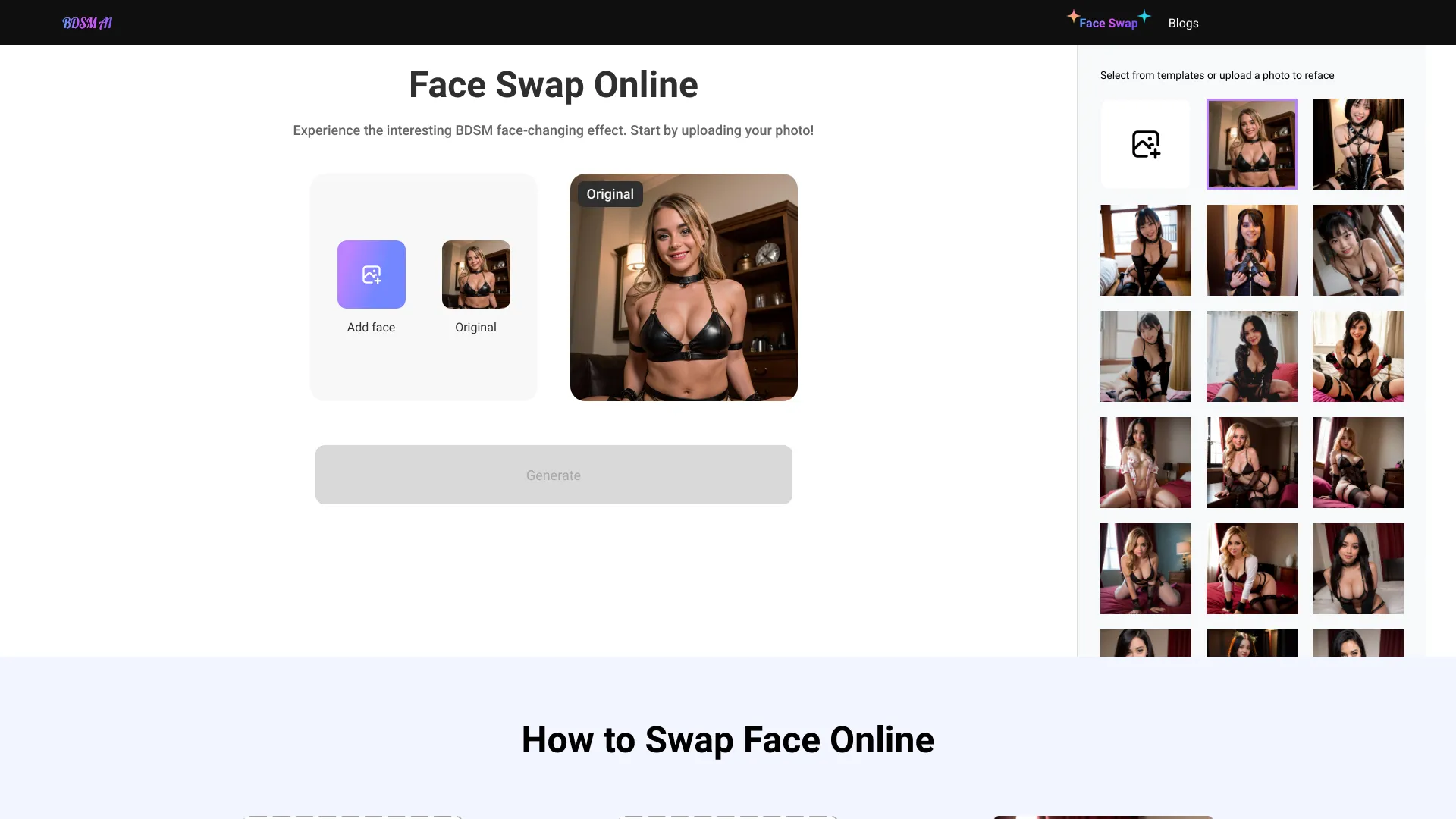
Task: Open the Blogs navigation link
Action: (1184, 22)
